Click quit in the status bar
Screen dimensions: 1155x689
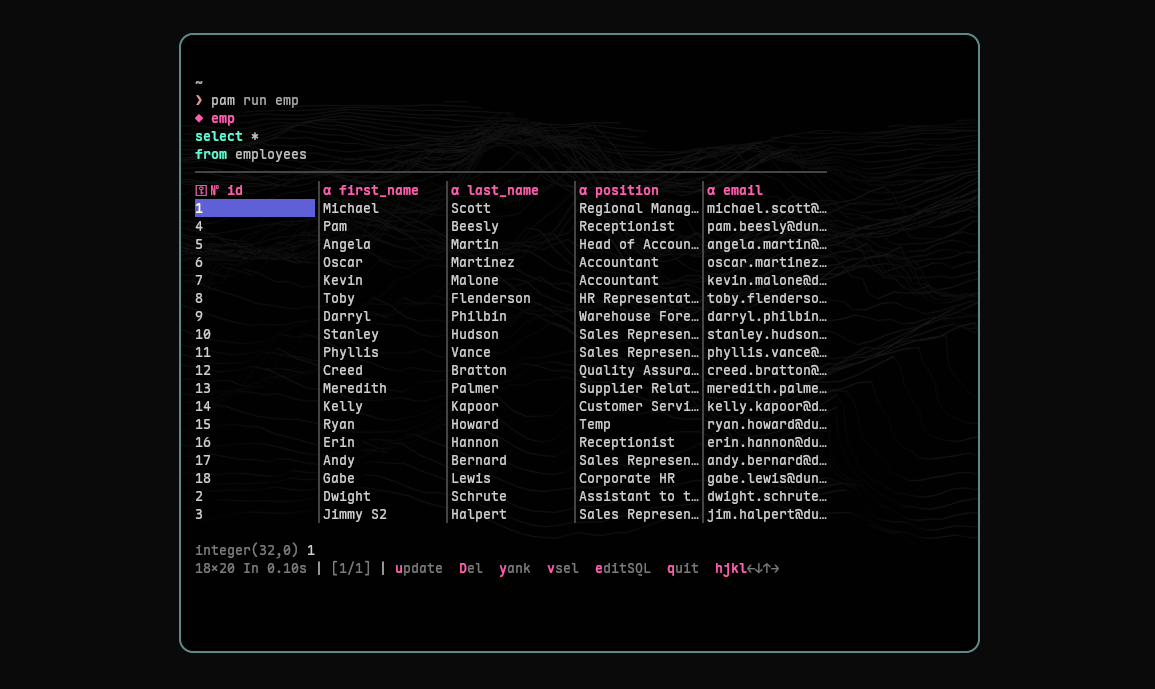pos(682,568)
